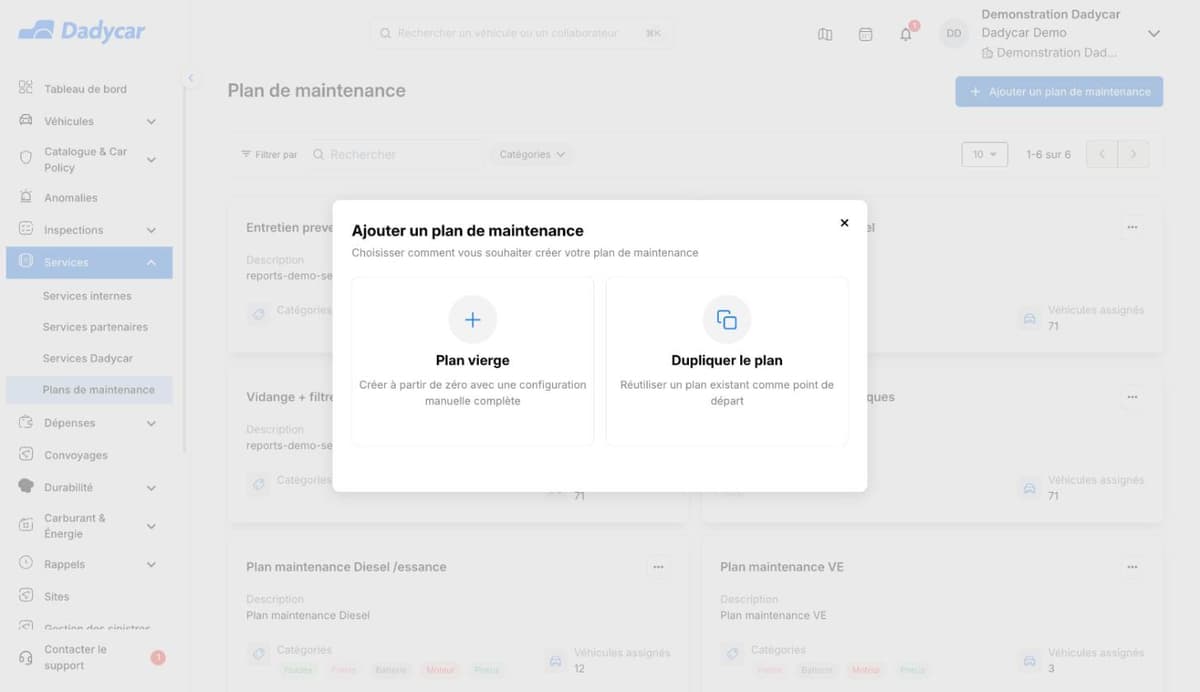
Task: Expand Catalogue & Car Policy section
Action: (x=151, y=159)
